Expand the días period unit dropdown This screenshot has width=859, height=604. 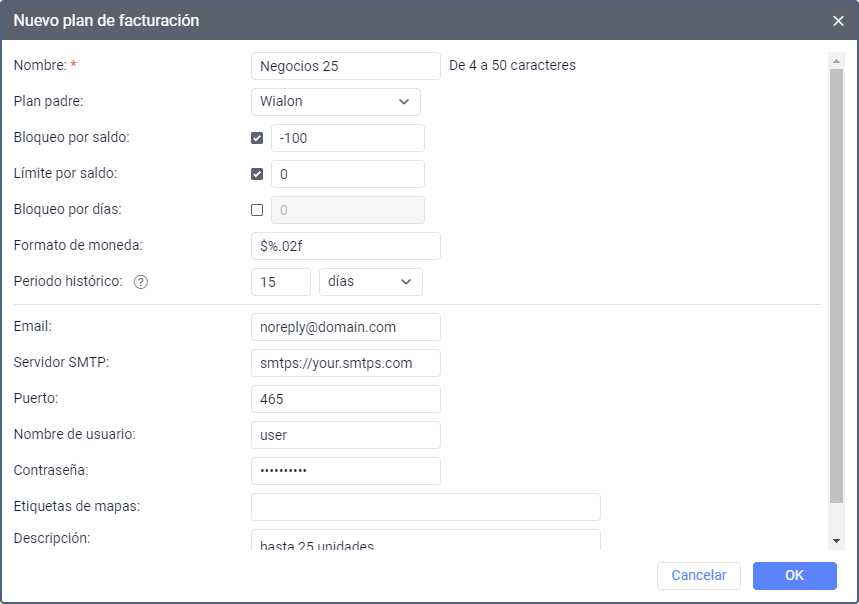coord(371,282)
